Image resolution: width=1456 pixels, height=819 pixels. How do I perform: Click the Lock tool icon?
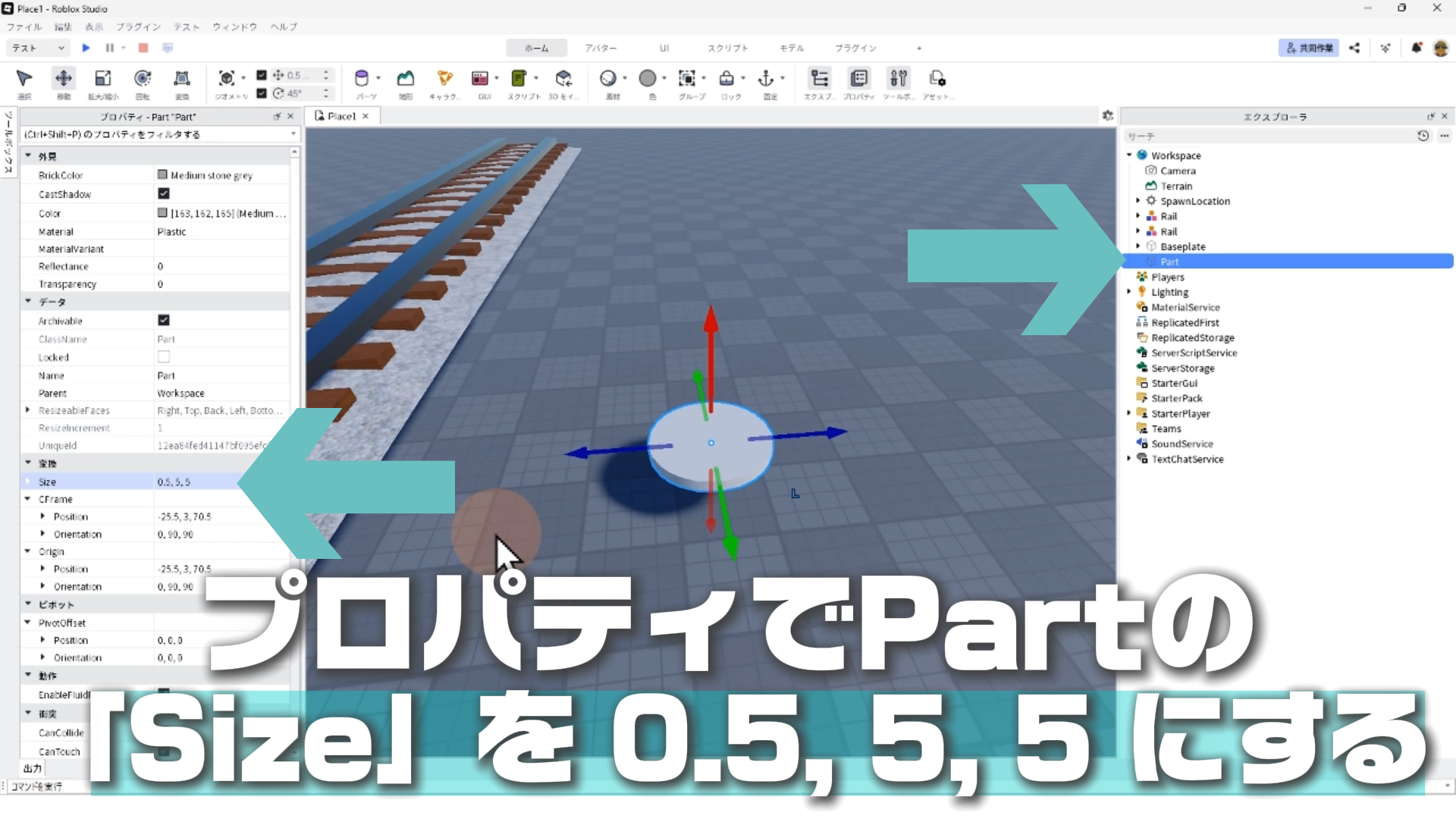(726, 79)
